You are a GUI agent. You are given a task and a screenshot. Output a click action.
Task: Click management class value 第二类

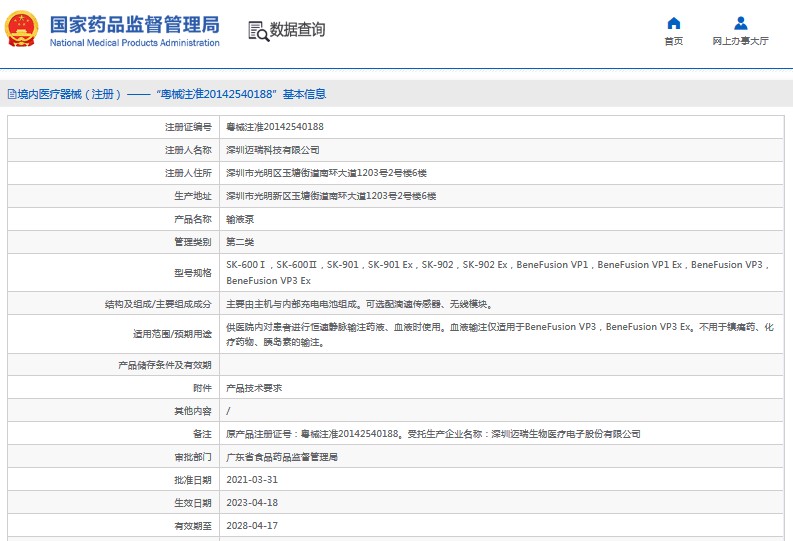pyautogui.click(x=240, y=242)
